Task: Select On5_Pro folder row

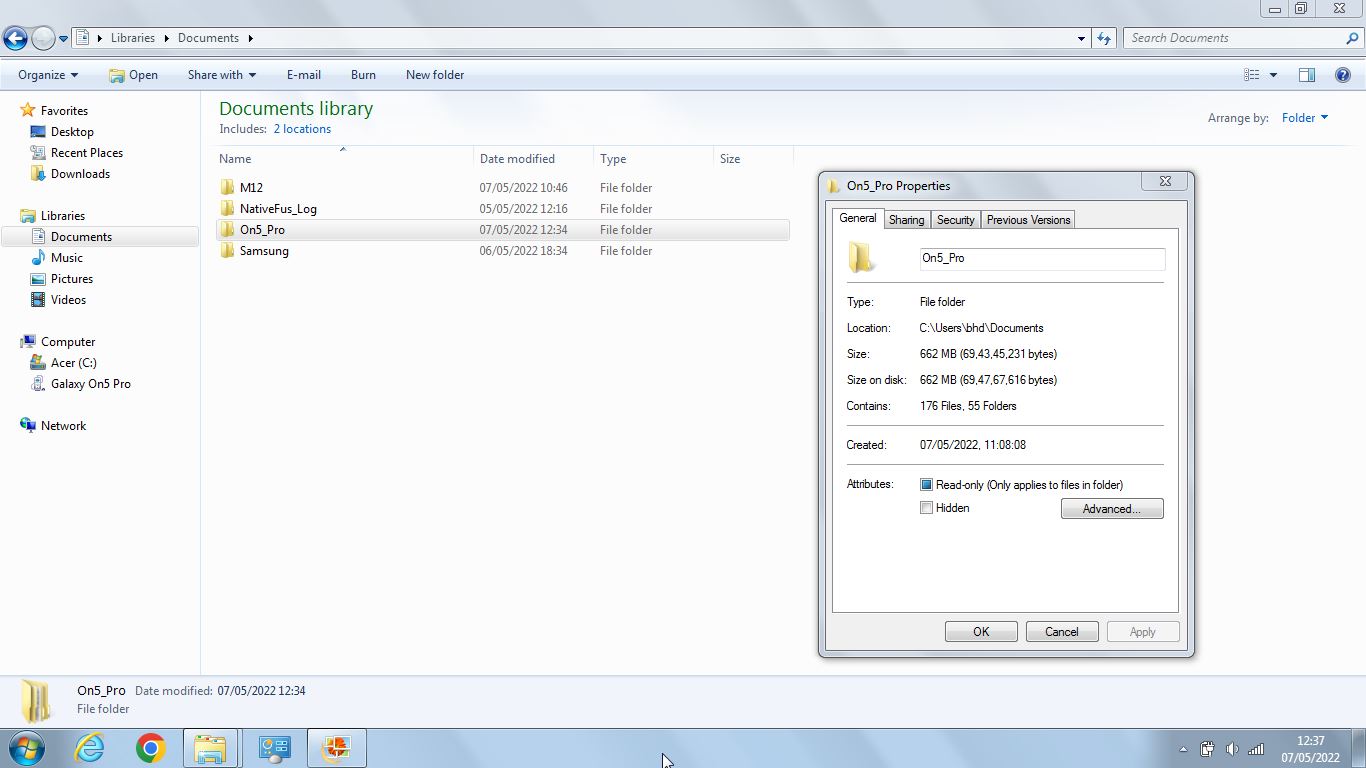Action: [502, 230]
